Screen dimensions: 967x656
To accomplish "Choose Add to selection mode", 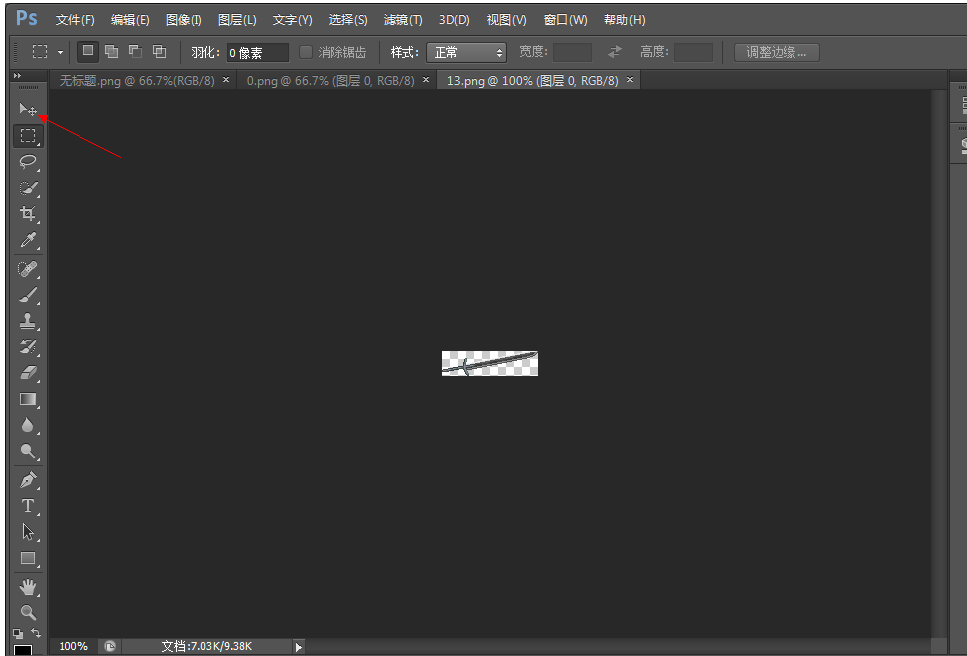I will [x=111, y=52].
